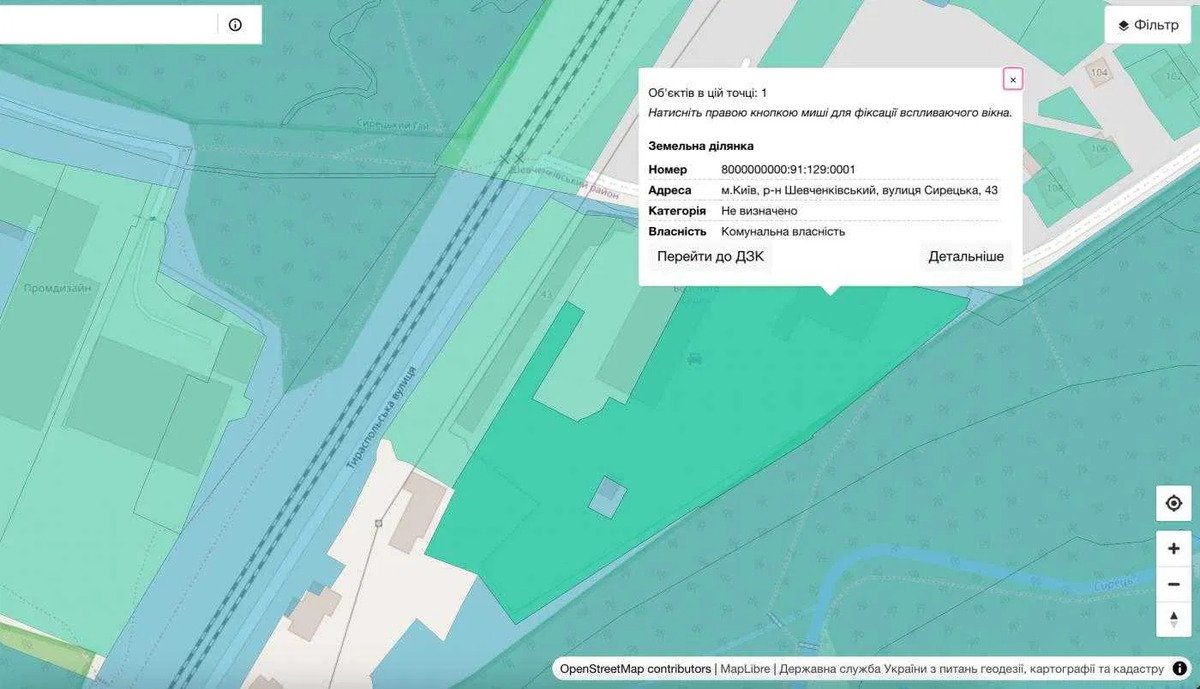Open Детальніше for the parcel
The image size is (1200, 689).
965,257
